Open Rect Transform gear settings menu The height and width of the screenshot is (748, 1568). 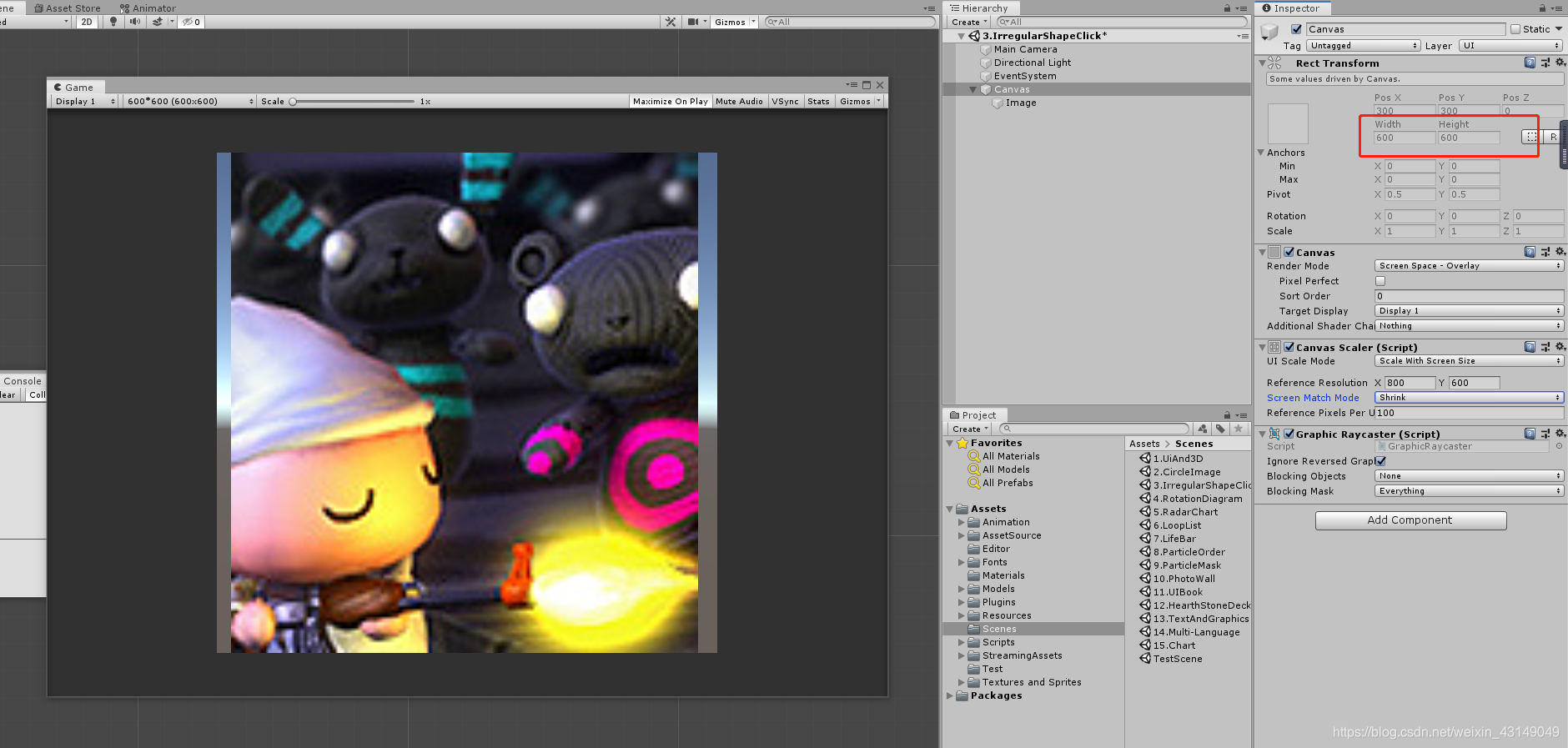click(1560, 63)
